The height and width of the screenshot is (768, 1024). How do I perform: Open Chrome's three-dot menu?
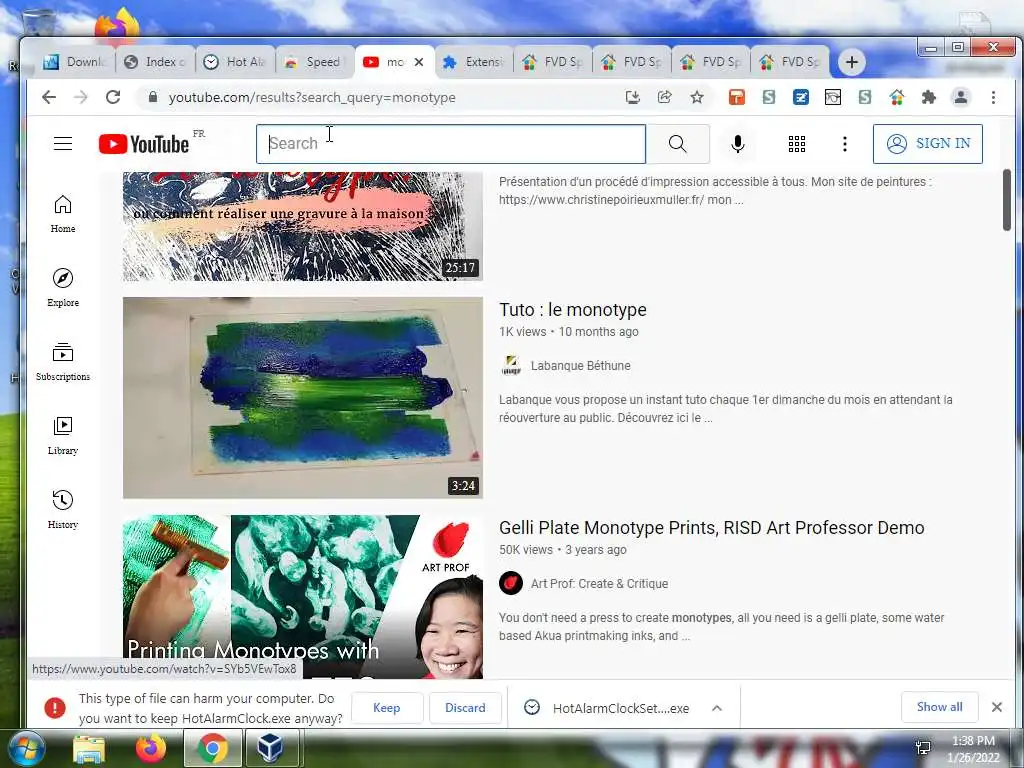[x=993, y=97]
